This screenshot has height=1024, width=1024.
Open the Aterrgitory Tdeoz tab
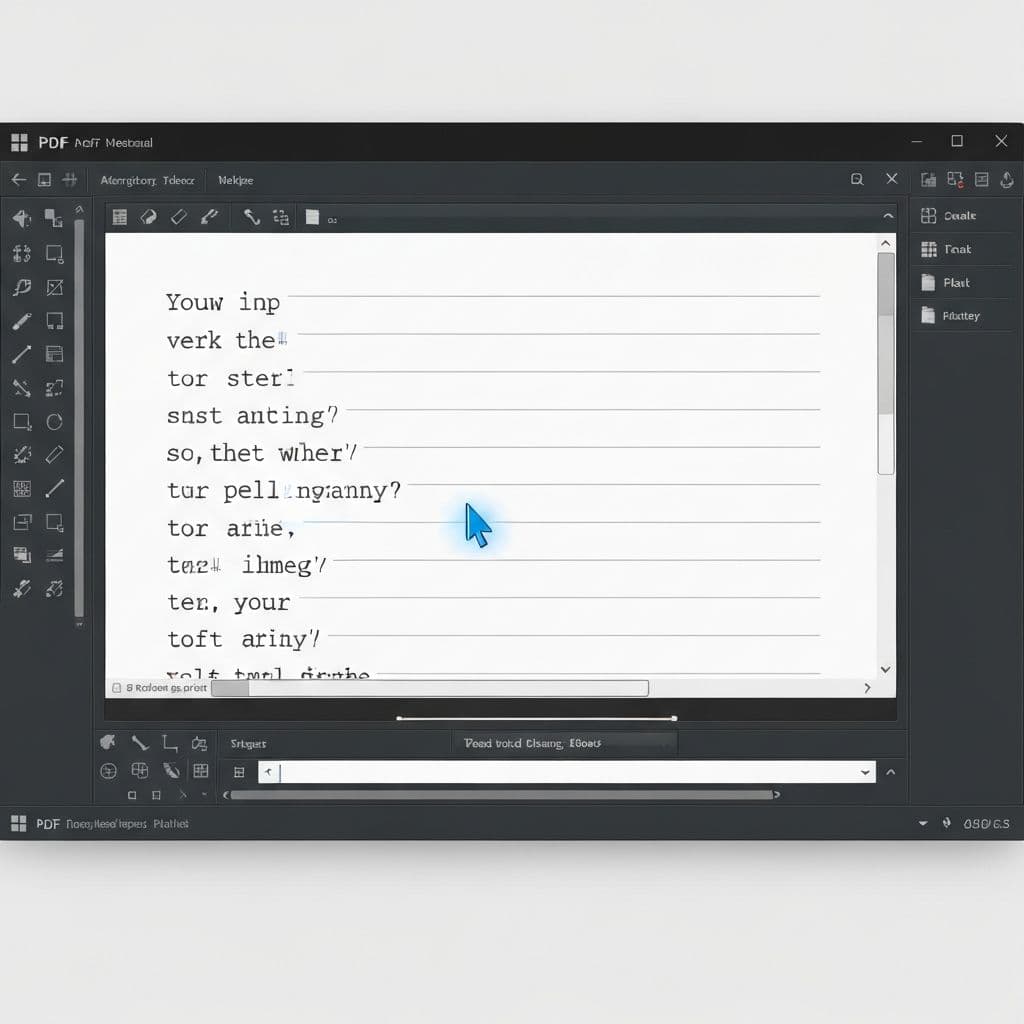(147, 181)
